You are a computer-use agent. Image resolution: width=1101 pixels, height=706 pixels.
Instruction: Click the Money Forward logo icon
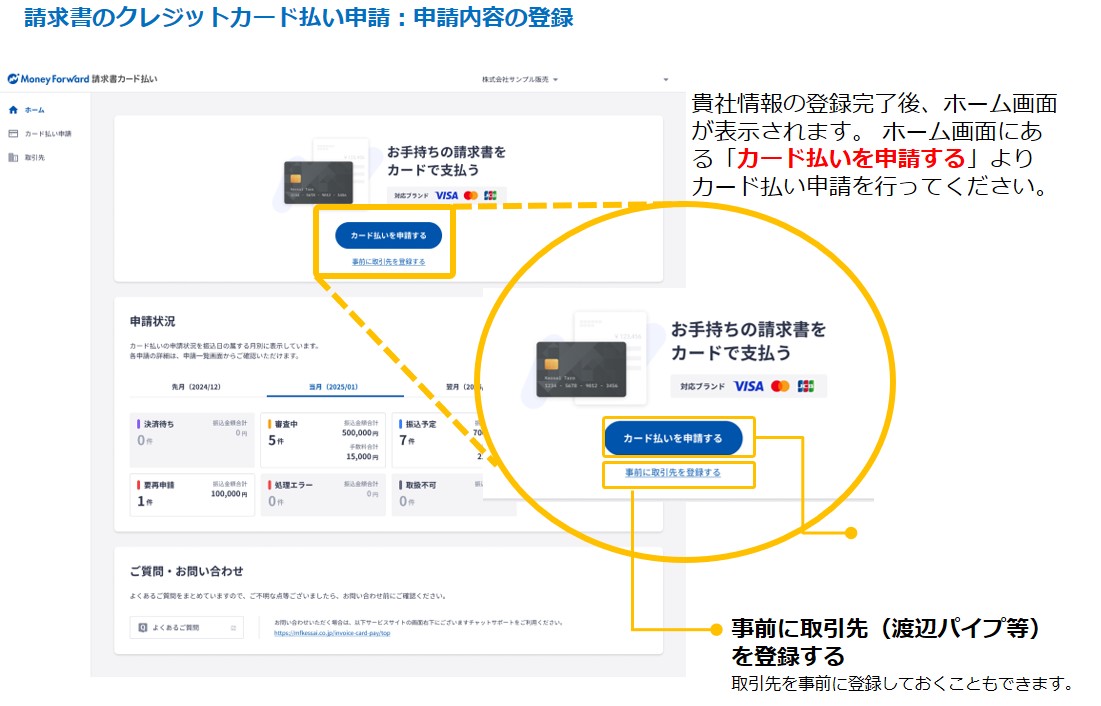tap(13, 79)
